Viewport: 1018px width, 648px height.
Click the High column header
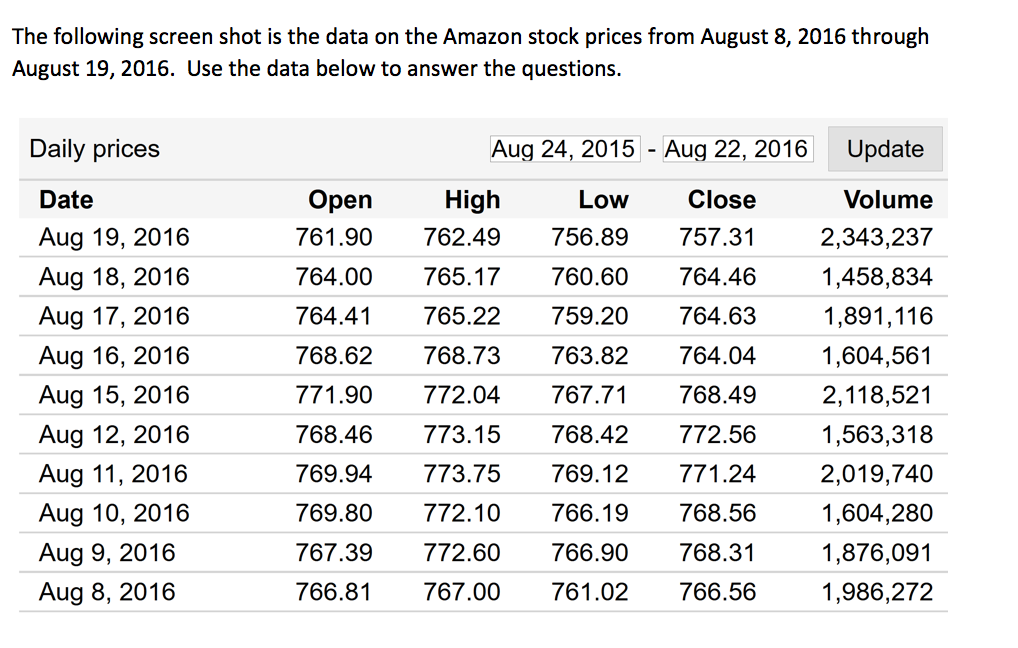pos(472,199)
